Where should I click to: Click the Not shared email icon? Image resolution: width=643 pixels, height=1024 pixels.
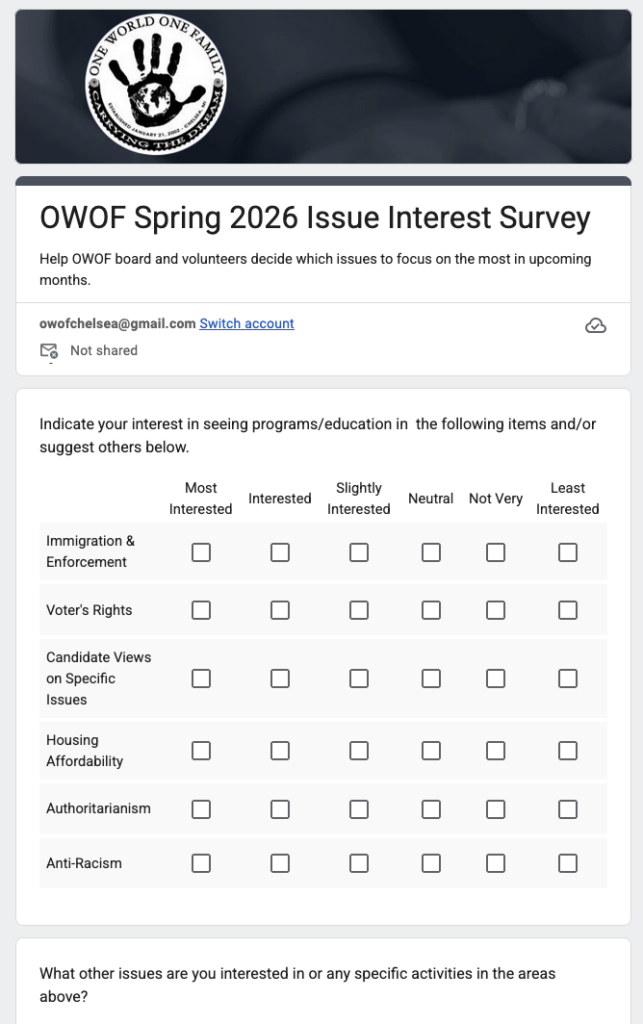coord(48,351)
